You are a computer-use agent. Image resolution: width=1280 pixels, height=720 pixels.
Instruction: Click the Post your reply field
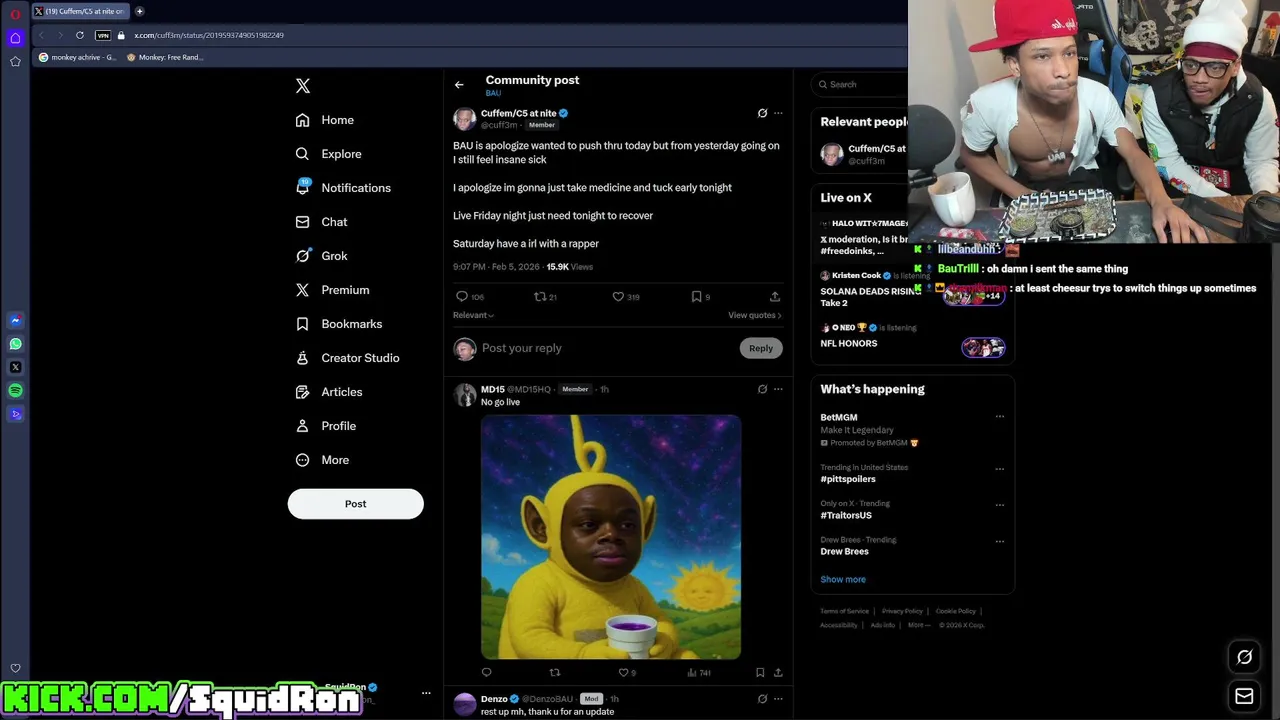[x=608, y=348]
